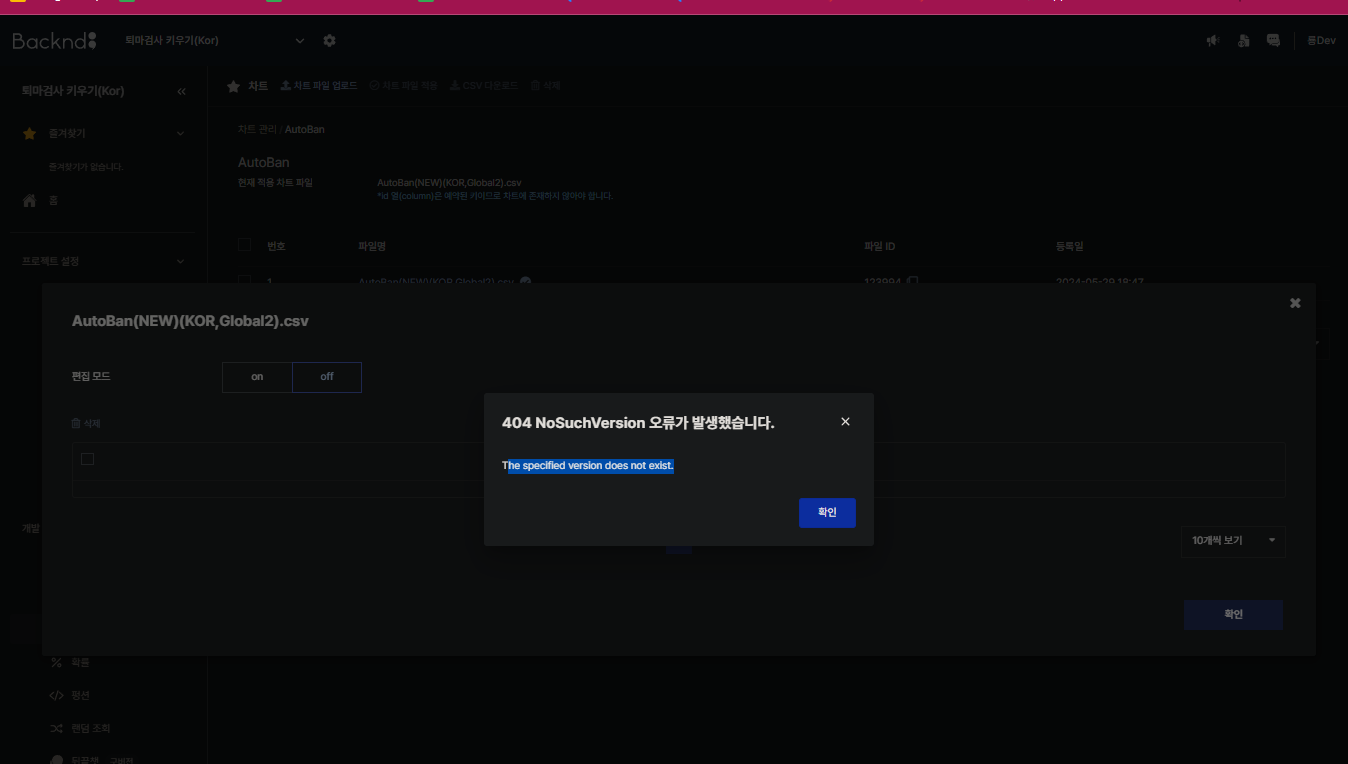The image size is (1348, 764).
Task: Collapse the 즐겨찾기 section chevron
Action: 180,133
